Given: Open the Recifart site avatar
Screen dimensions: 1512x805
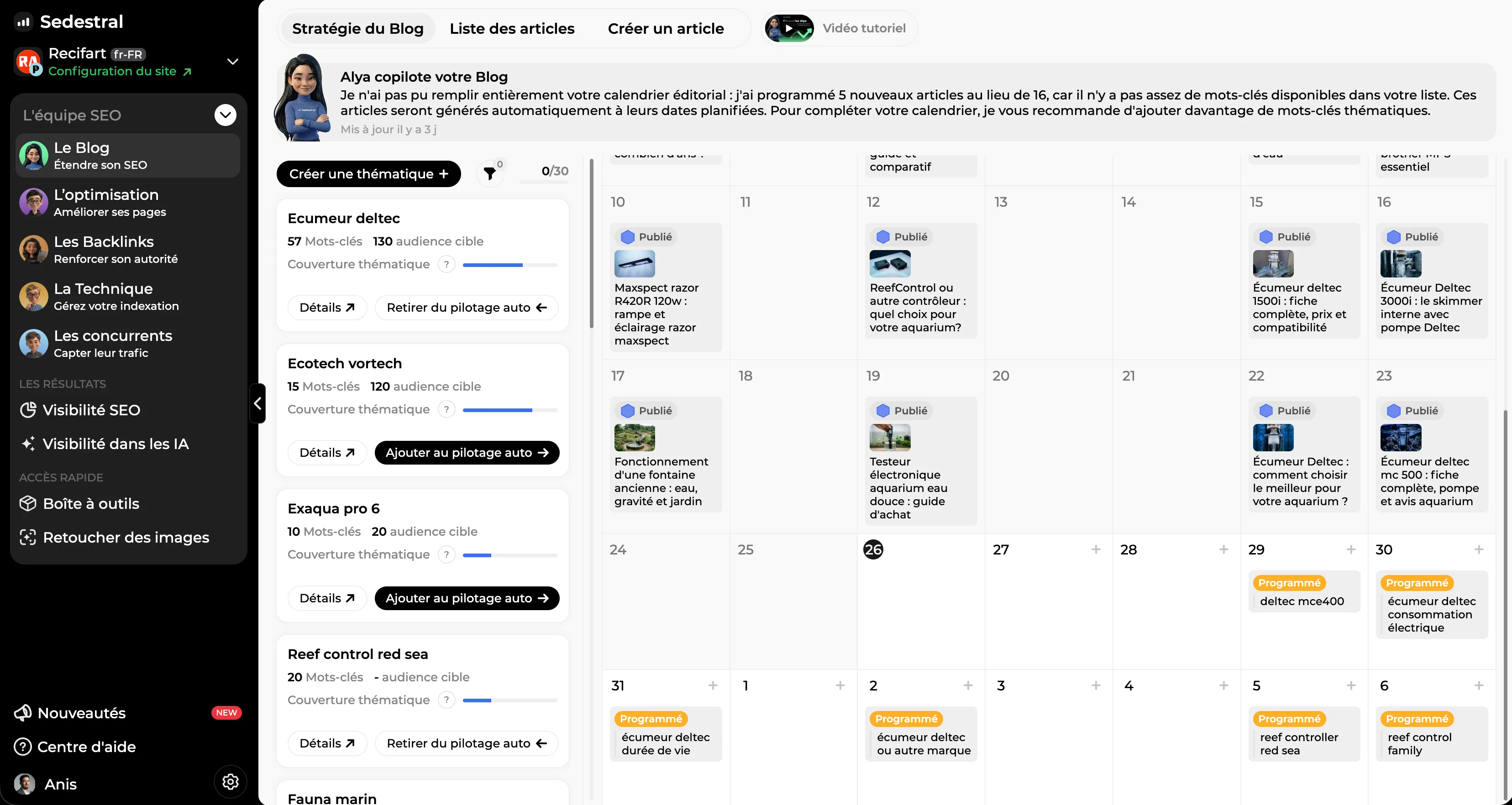Looking at the screenshot, I should [x=27, y=62].
